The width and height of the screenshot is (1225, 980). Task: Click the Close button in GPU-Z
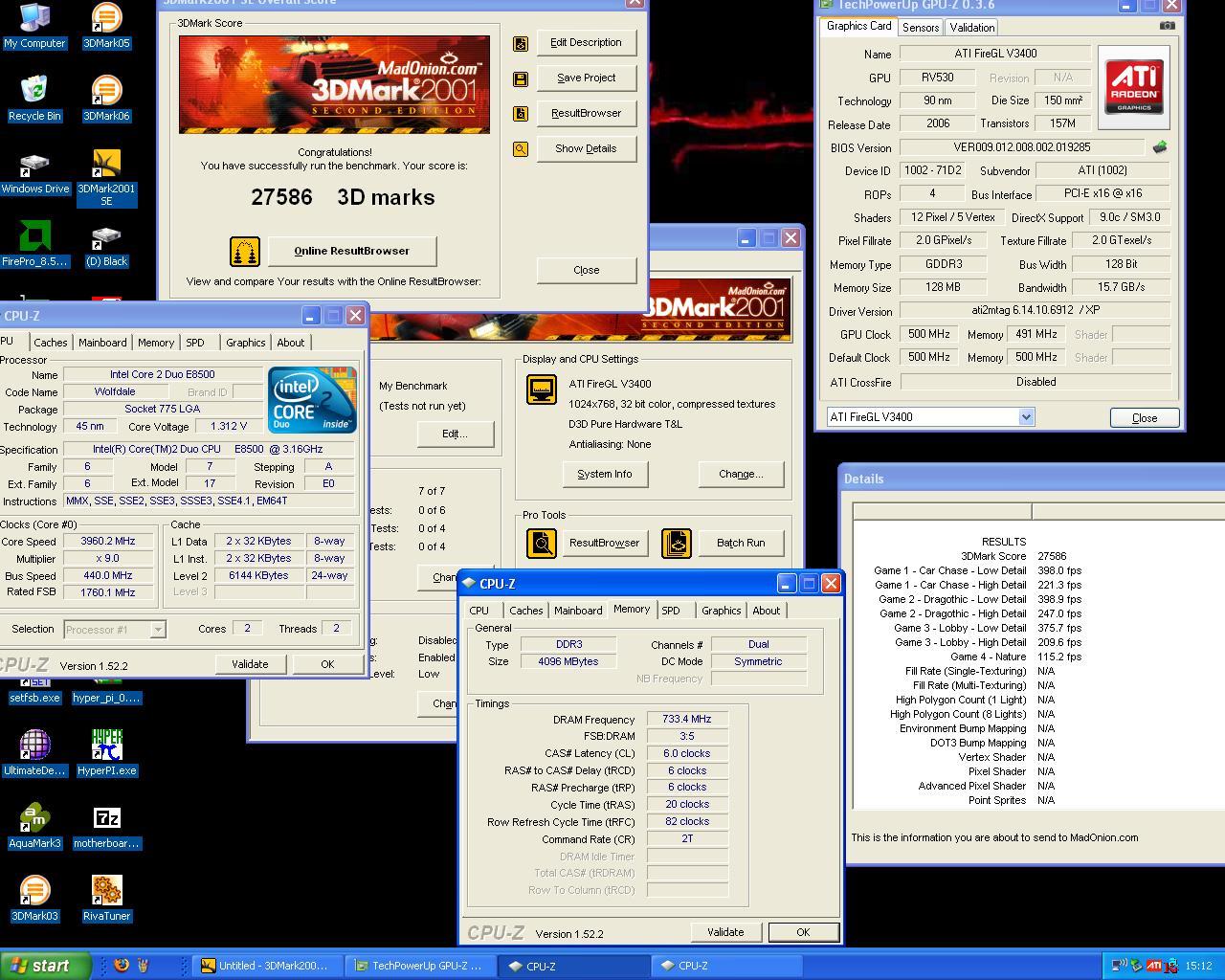pyautogui.click(x=1144, y=418)
